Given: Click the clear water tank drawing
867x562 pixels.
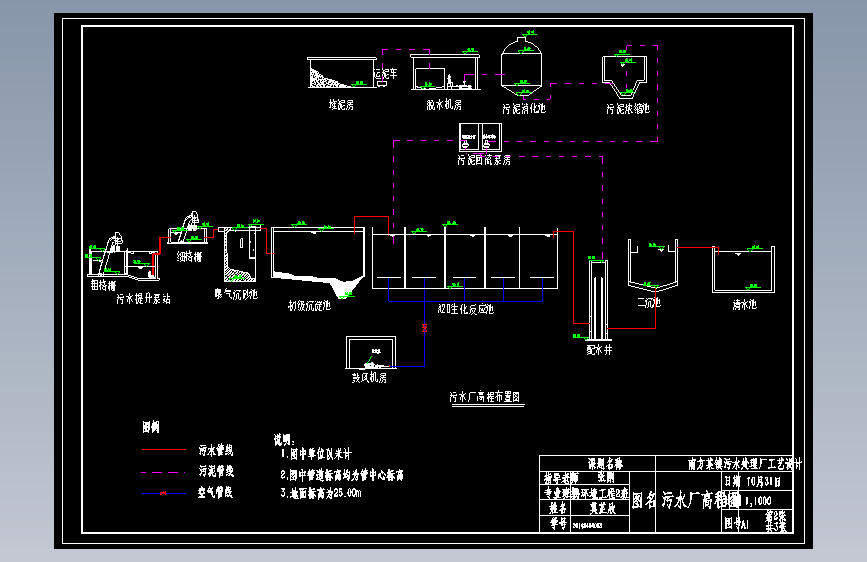Looking at the screenshot, I should click(744, 269).
